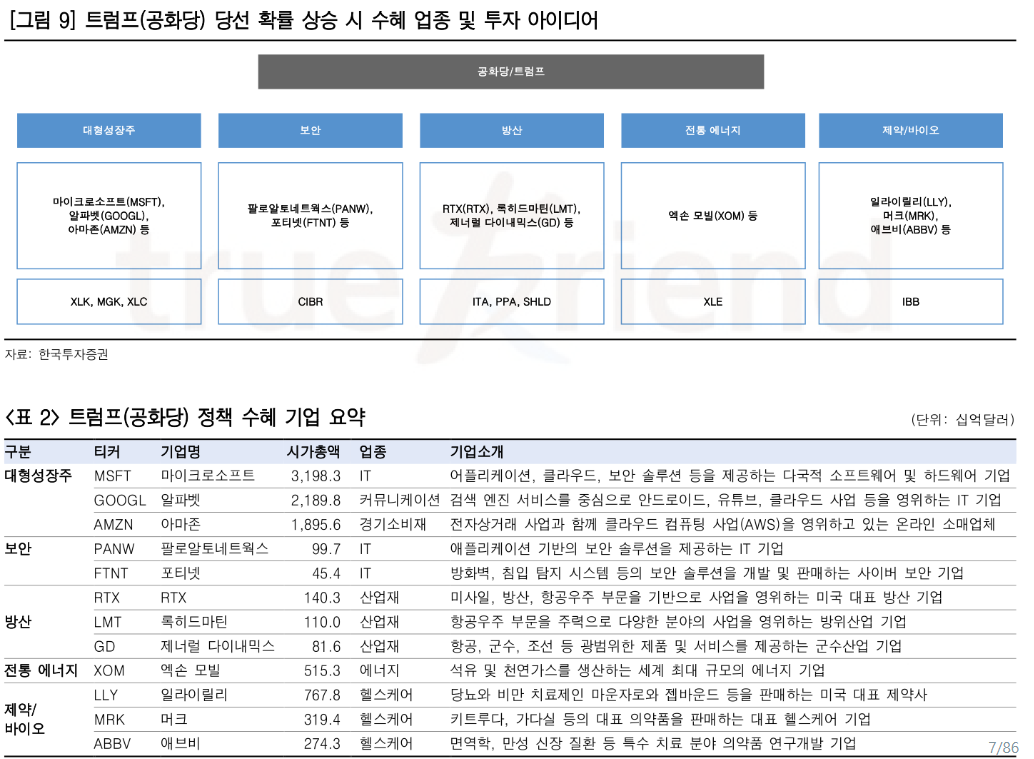The height and width of the screenshot is (759, 1034).
Task: Click the 머크 company description text
Action: pyautogui.click(x=660, y=720)
